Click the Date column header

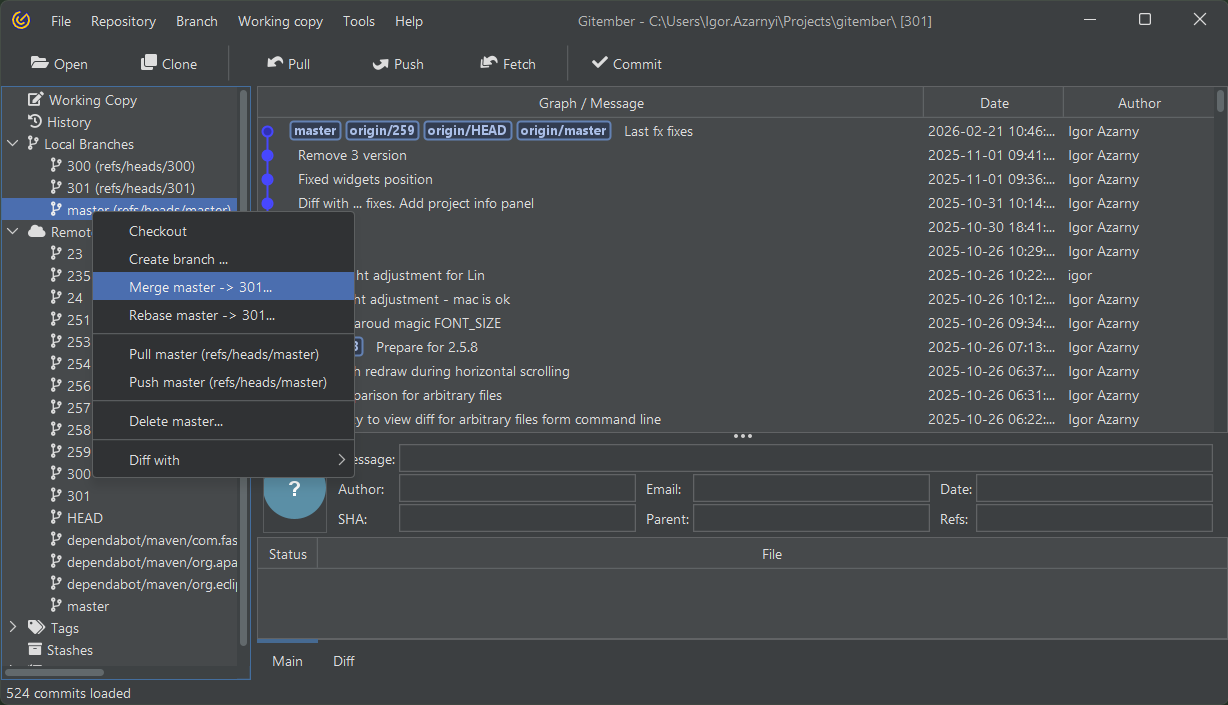coord(993,103)
